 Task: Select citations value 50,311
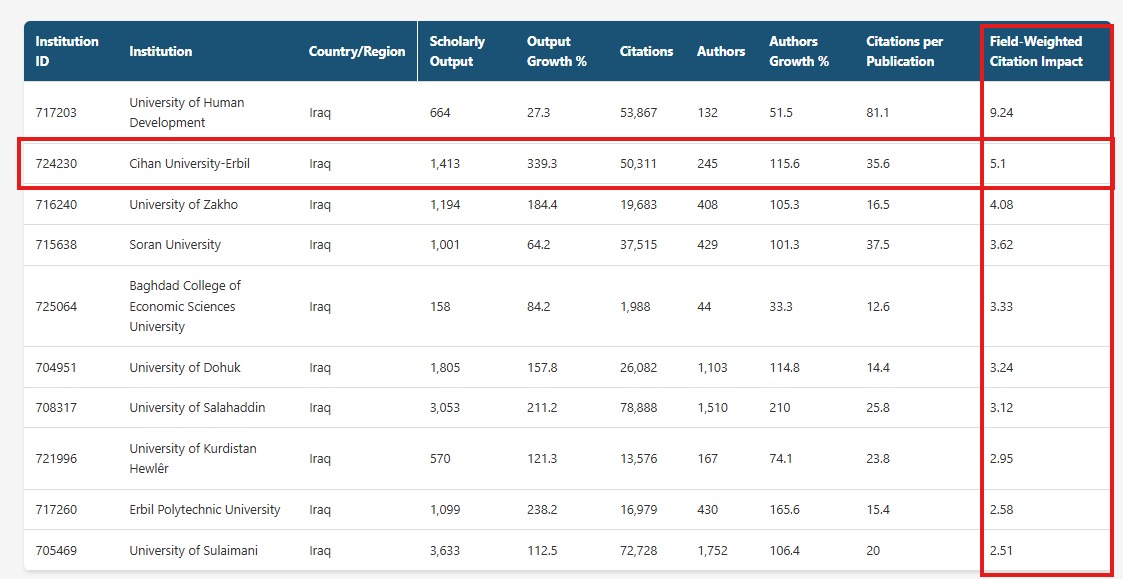[x=638, y=163]
